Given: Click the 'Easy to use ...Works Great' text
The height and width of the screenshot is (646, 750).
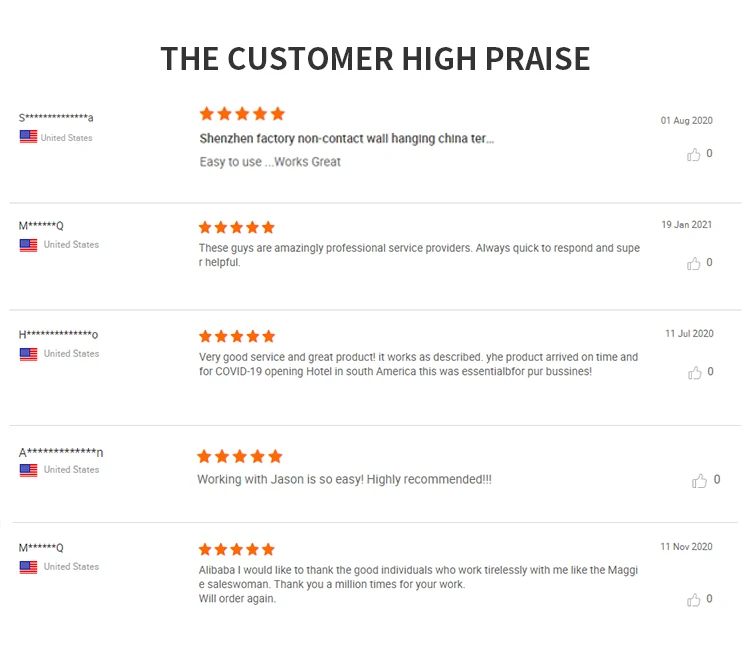Looking at the screenshot, I should point(270,162).
